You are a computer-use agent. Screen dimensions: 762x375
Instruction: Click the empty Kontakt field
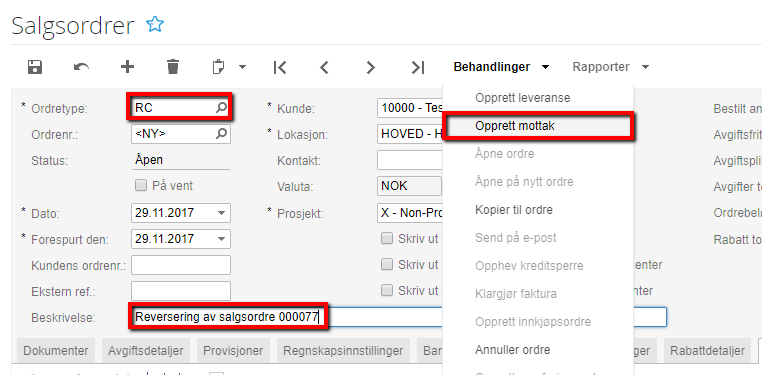[x=409, y=160]
